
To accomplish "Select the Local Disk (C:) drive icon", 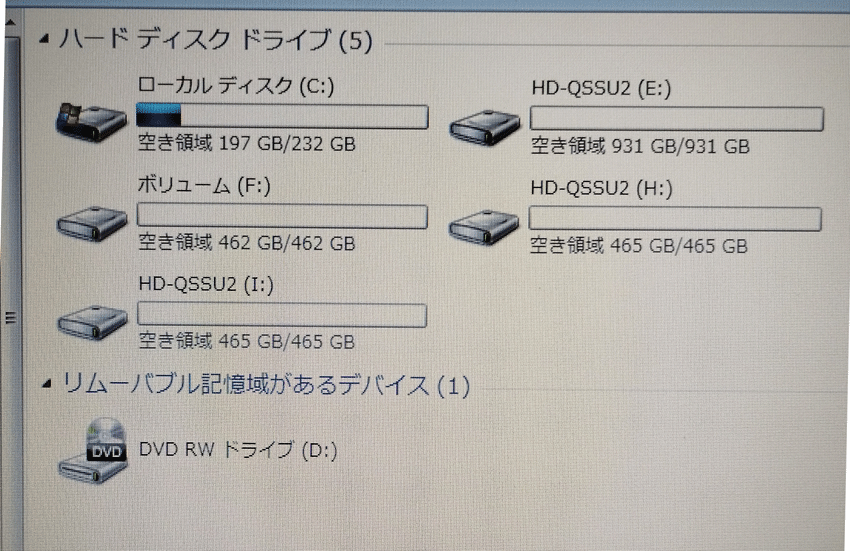I will pyautogui.click(x=91, y=121).
